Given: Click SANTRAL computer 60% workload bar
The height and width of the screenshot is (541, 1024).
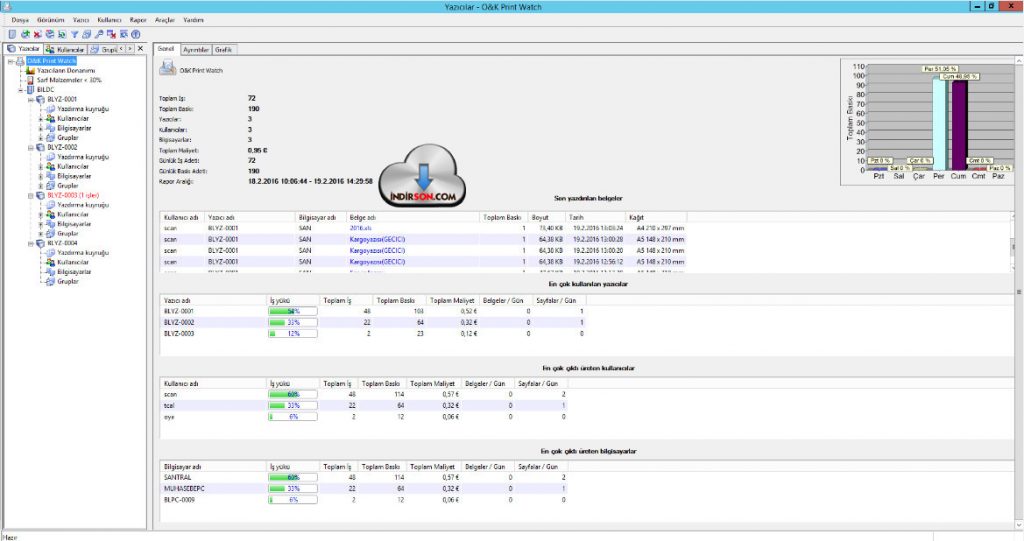Looking at the screenshot, I should coord(293,477).
